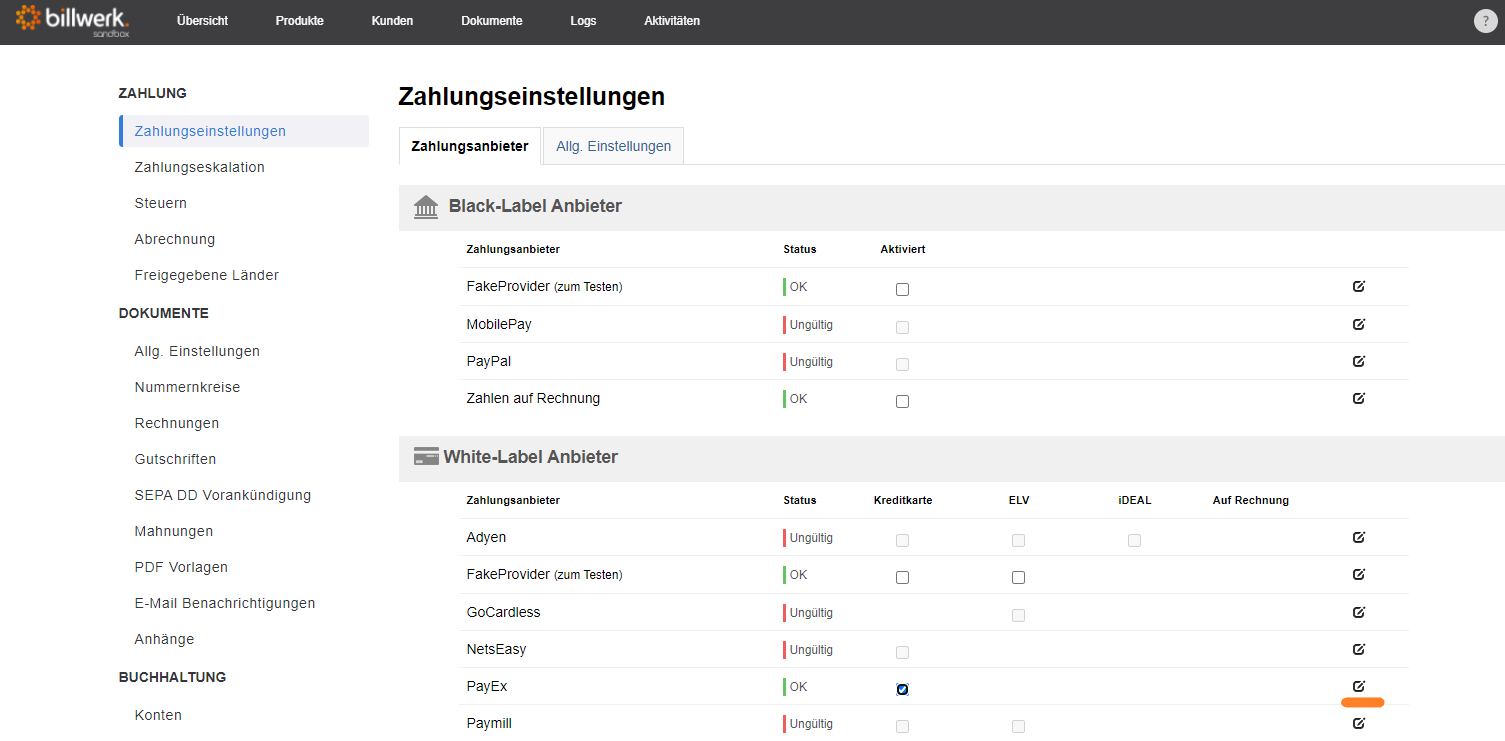Edit Zahlen auf Rechnung provider
This screenshot has width=1505, height=741.
tap(1358, 398)
